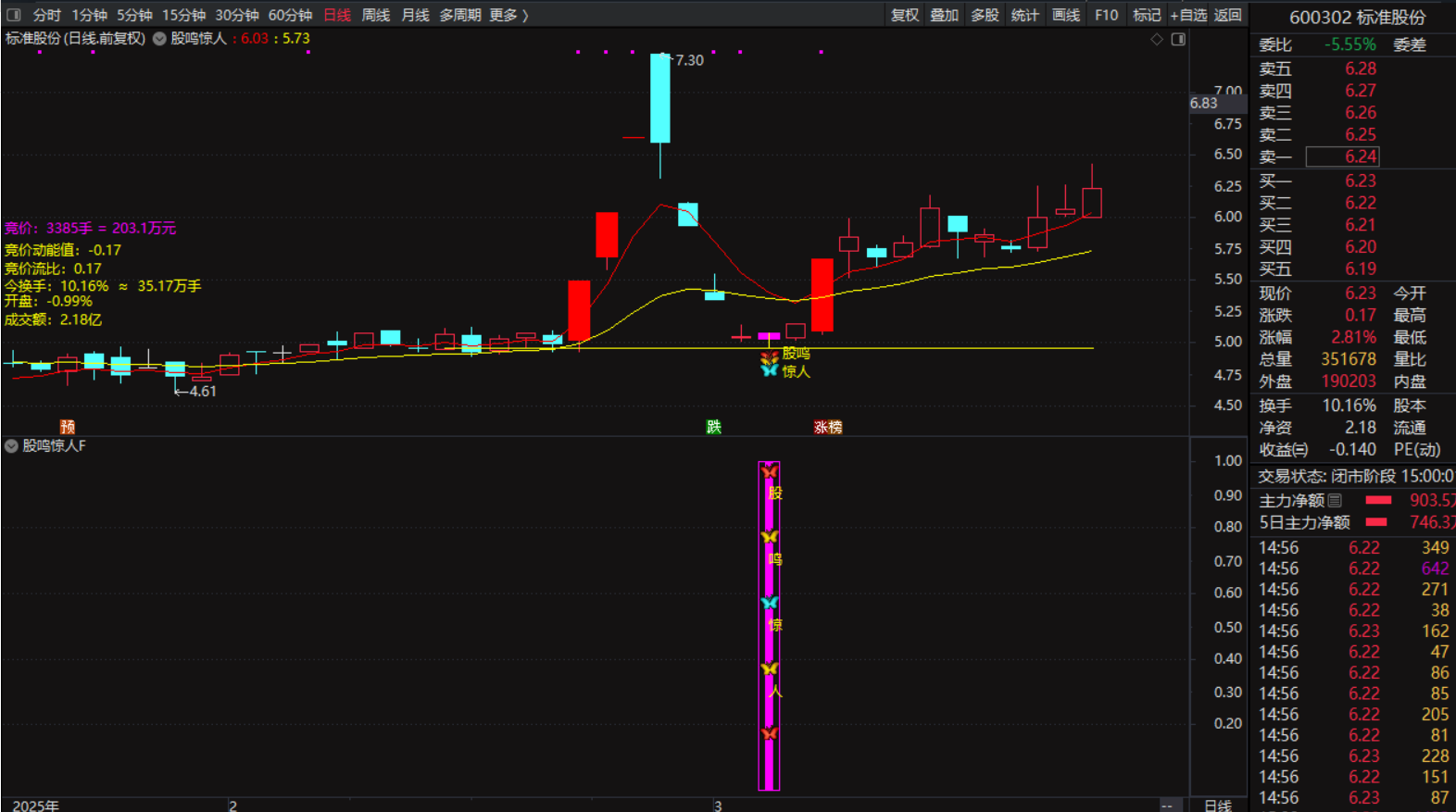This screenshot has height=812, width=1456.
Task: Toggle the 收益(三) quarterly earnings switch
Action: (x=1283, y=450)
